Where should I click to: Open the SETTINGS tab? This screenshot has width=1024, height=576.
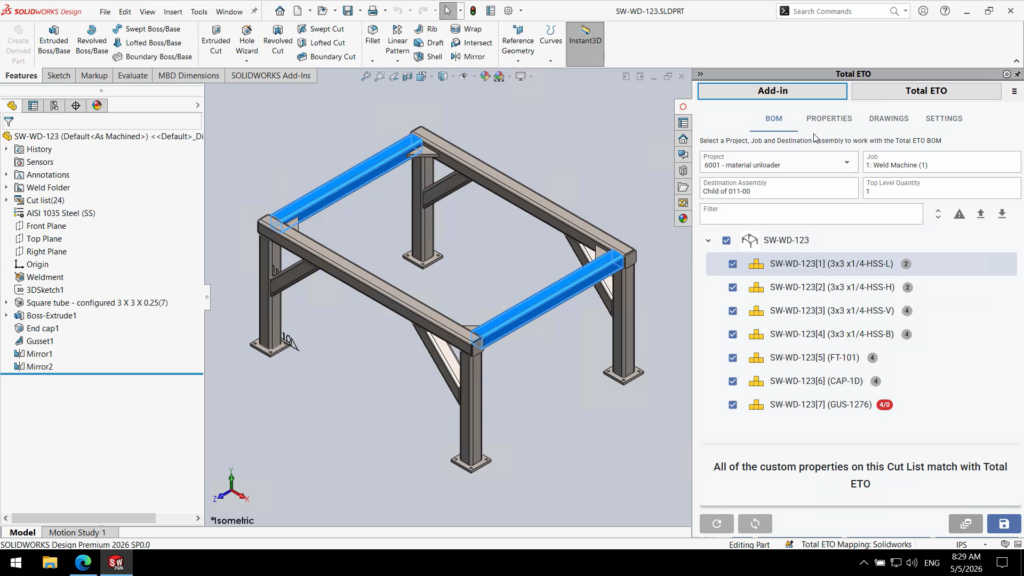(944, 118)
